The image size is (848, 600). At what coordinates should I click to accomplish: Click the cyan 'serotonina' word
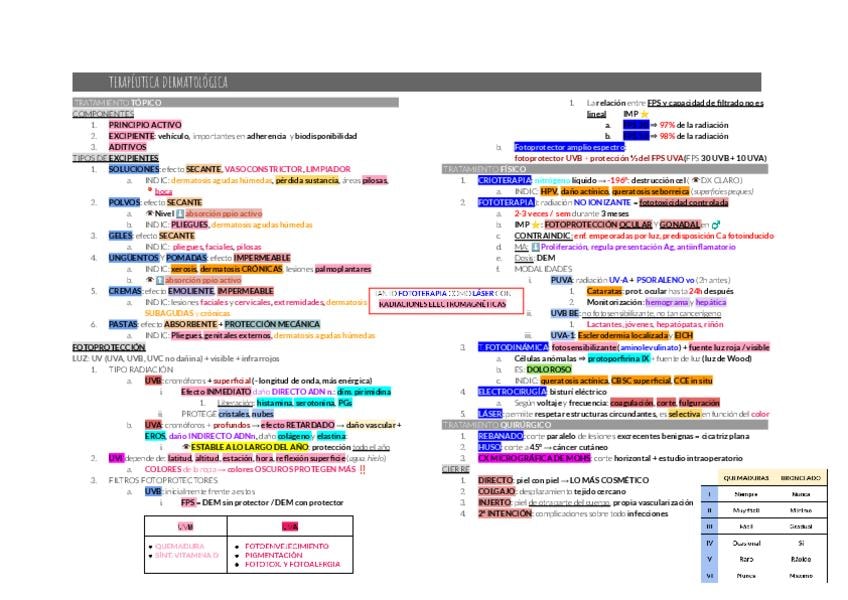point(314,403)
